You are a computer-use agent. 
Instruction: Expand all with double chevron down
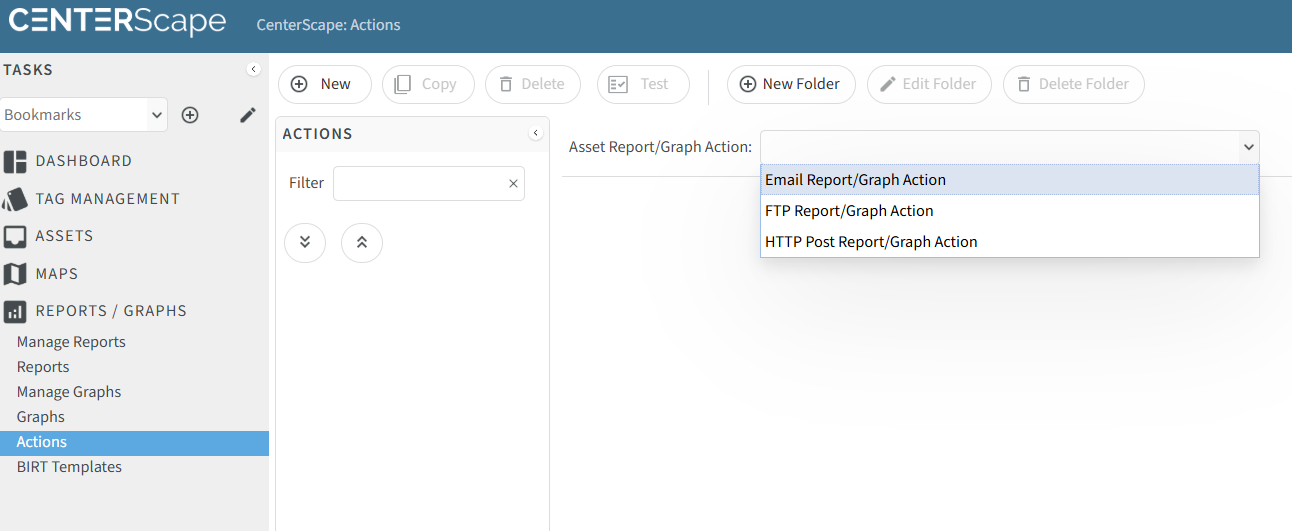click(305, 242)
